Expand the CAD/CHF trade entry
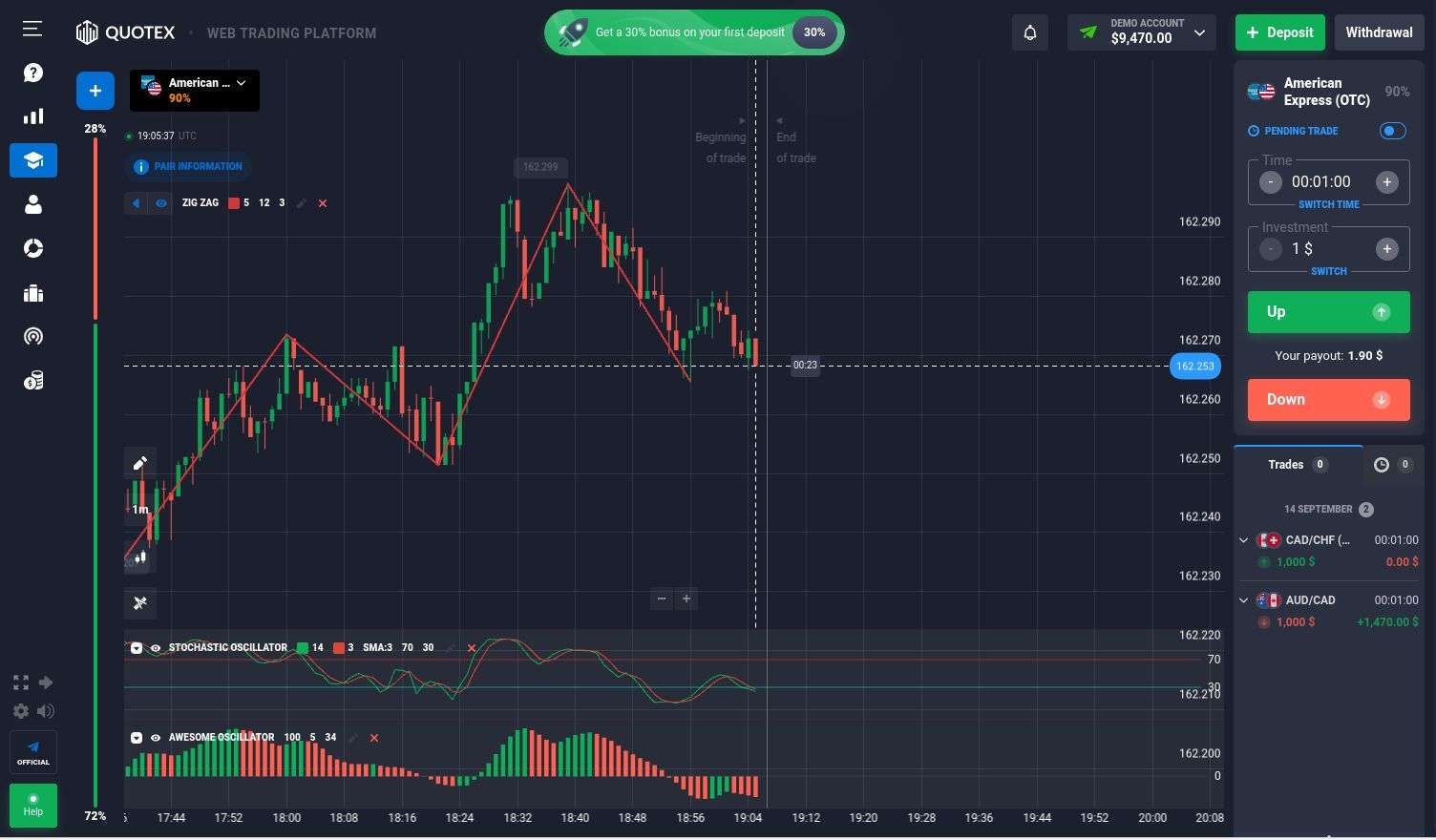The height and width of the screenshot is (840, 1436). coord(1243,540)
